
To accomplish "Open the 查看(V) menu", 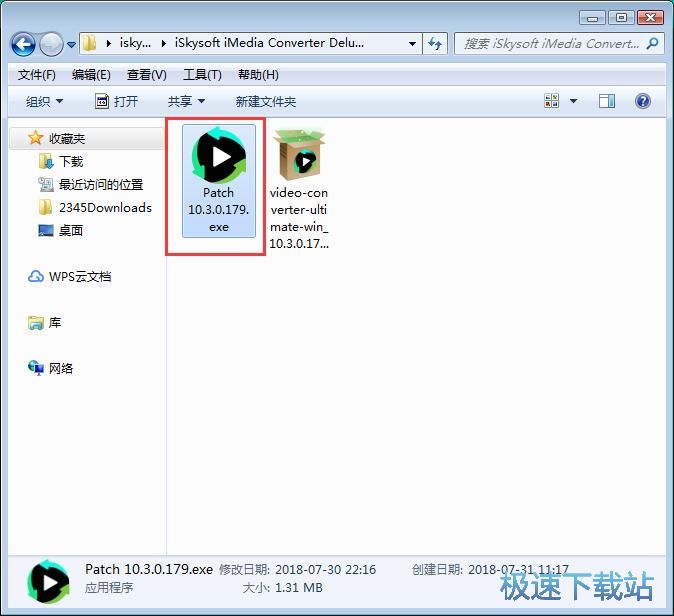I will click(x=147, y=75).
